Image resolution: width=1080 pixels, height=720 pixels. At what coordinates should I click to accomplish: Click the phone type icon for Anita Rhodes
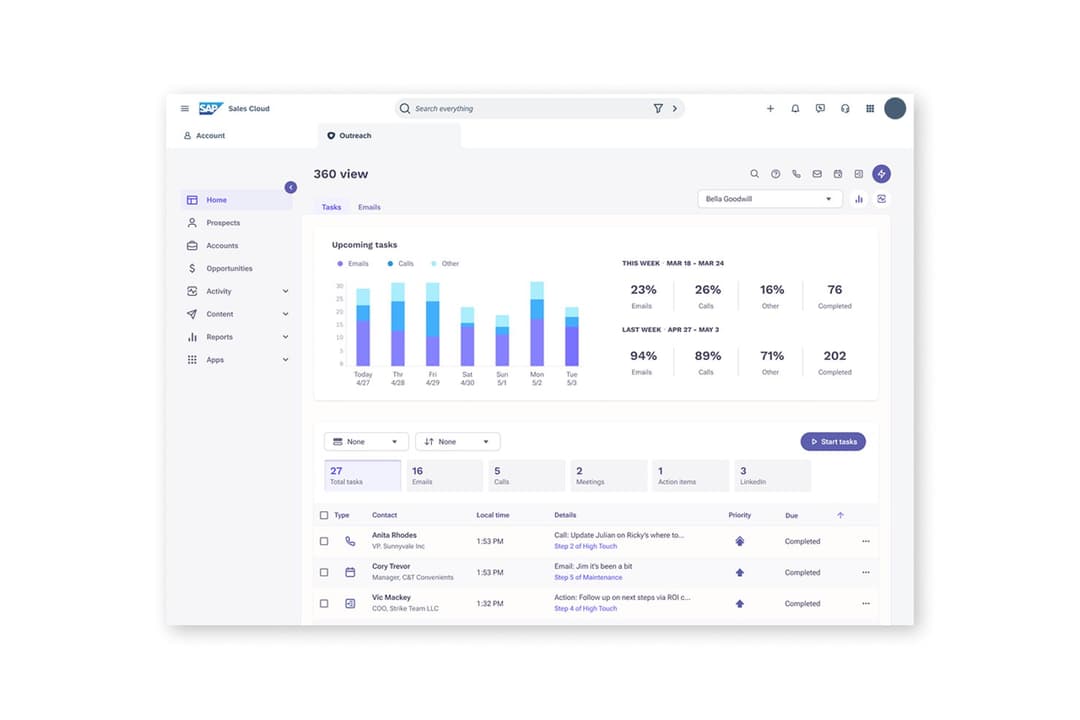click(350, 541)
